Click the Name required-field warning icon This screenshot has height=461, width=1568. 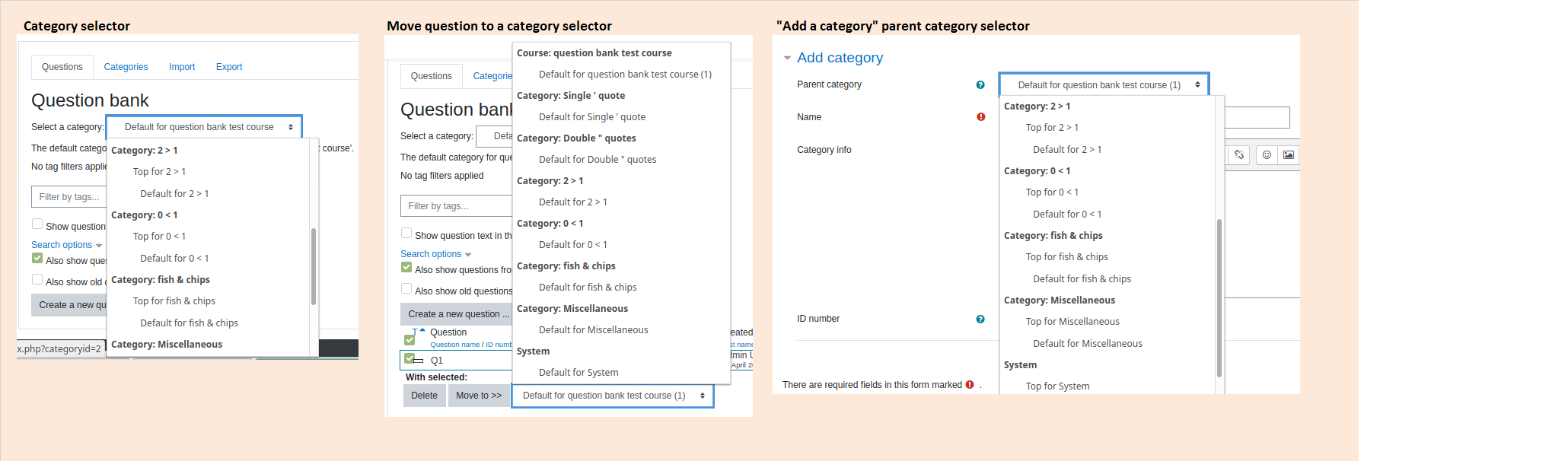pyautogui.click(x=981, y=117)
